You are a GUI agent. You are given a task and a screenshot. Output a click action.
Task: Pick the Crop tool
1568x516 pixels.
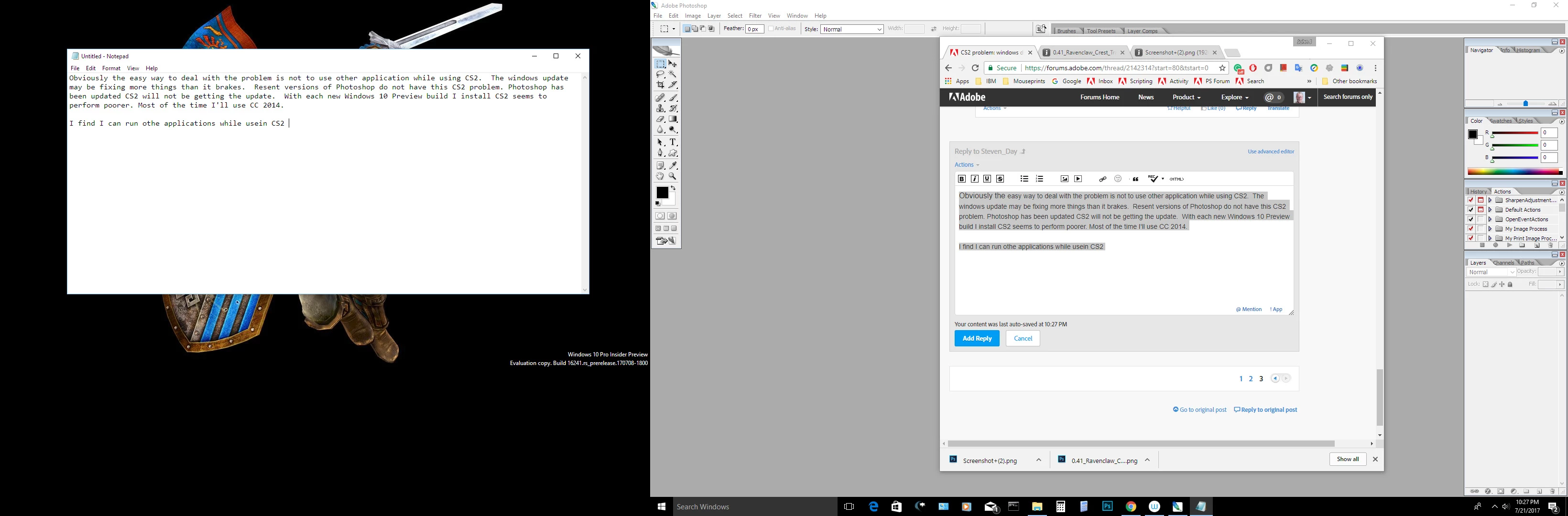(x=661, y=85)
